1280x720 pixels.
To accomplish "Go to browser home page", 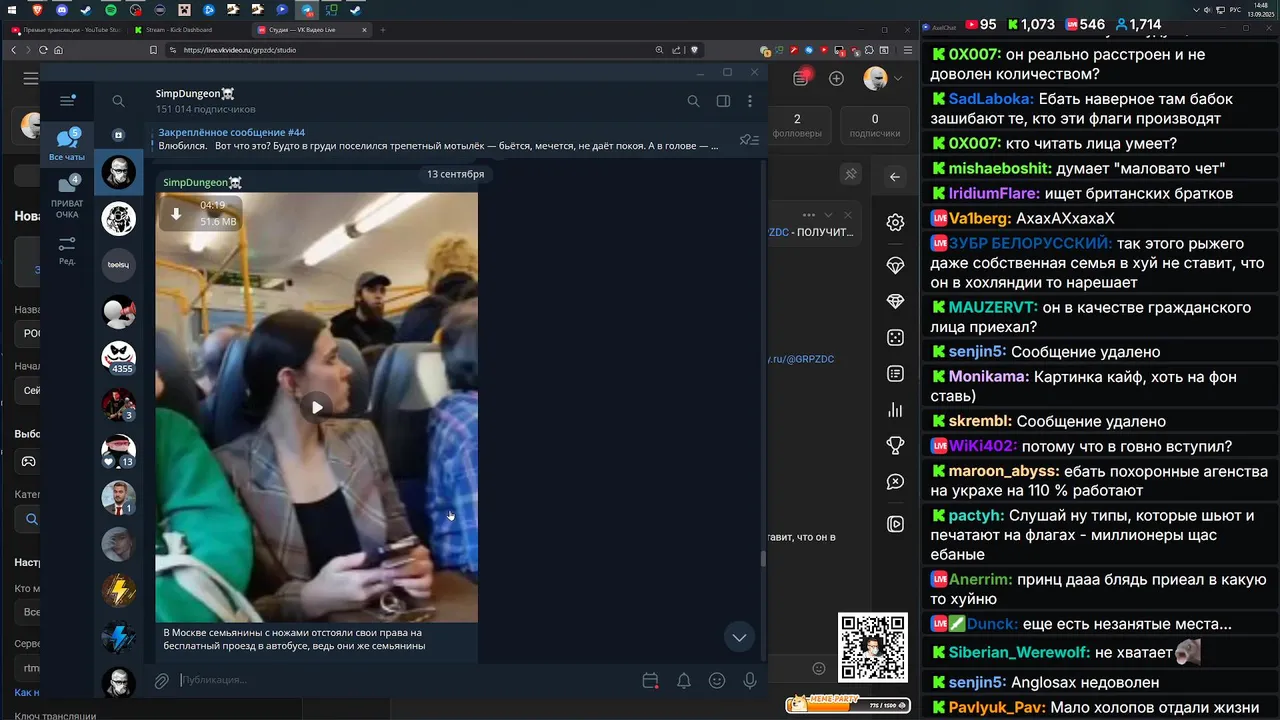I will click(59, 50).
